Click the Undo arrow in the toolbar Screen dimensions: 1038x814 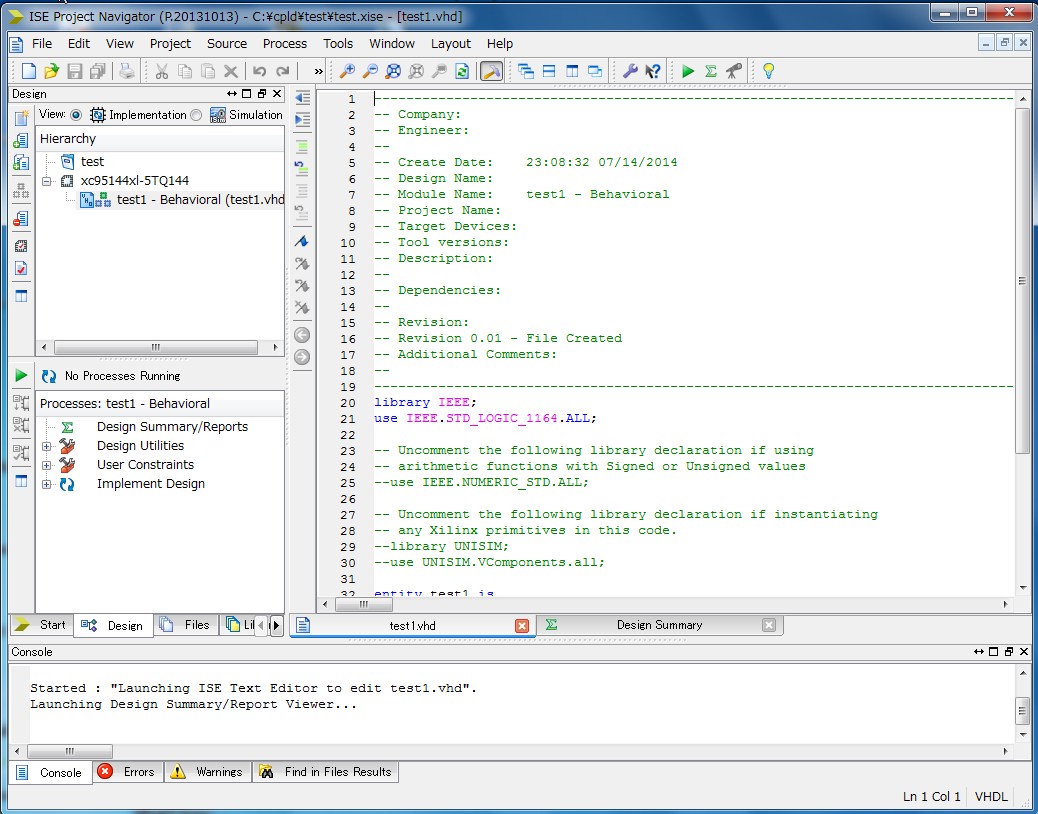[x=260, y=71]
